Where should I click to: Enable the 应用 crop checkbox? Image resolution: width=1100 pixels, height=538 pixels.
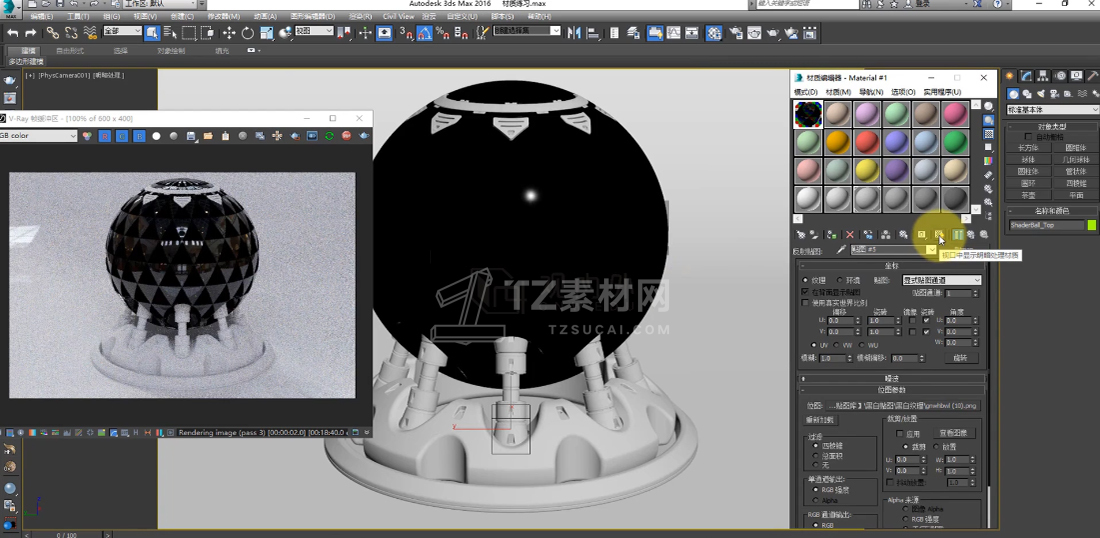pos(900,434)
